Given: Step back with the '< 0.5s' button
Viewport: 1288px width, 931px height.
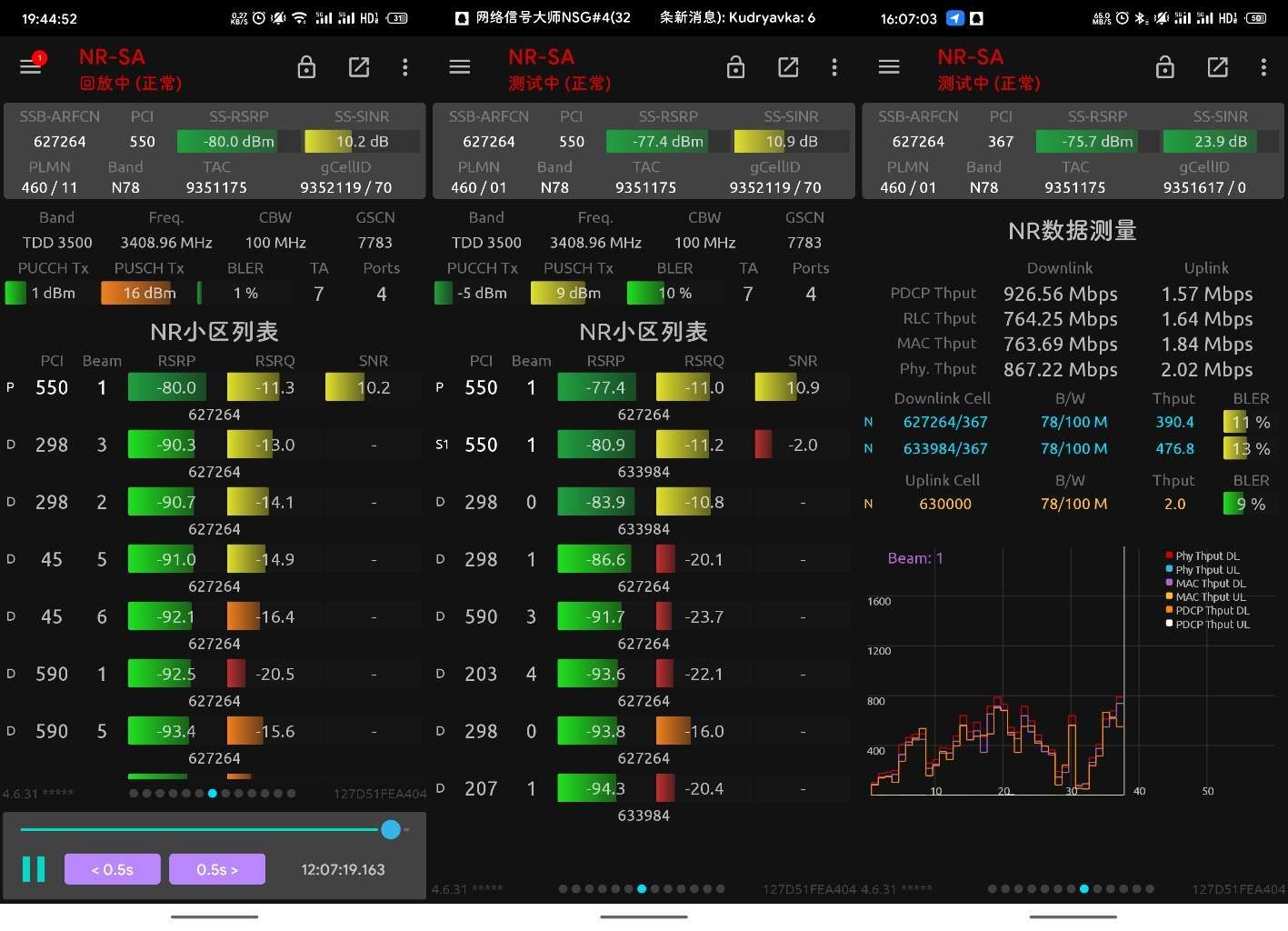Looking at the screenshot, I should [x=113, y=869].
